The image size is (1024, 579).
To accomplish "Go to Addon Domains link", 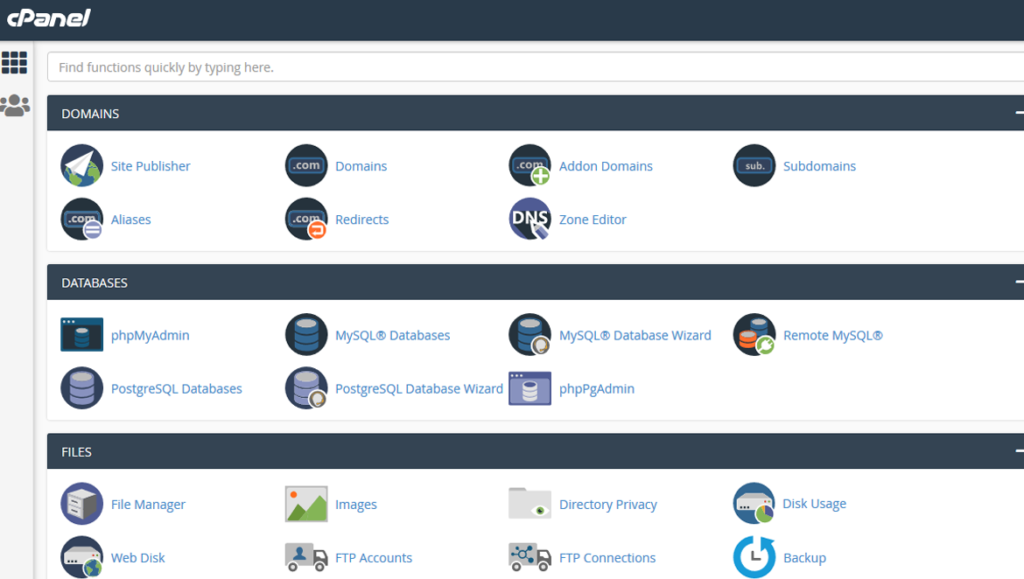I will (606, 166).
